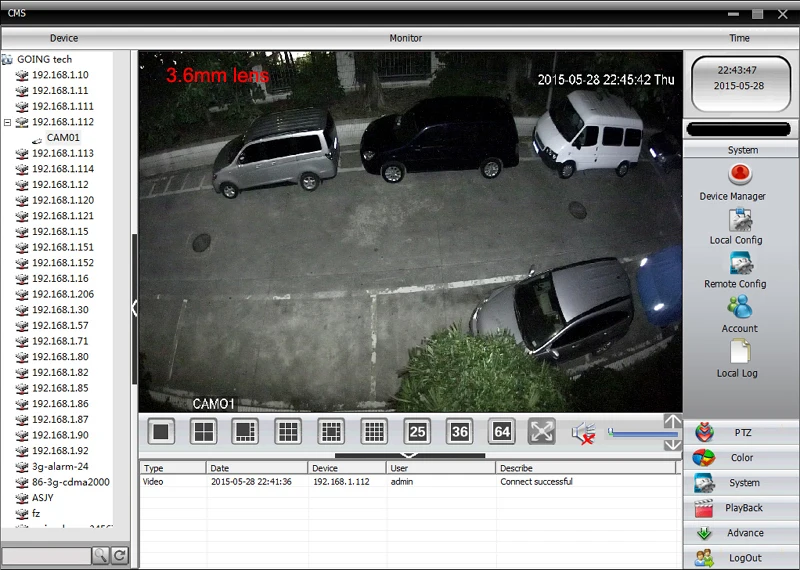The height and width of the screenshot is (570, 800).
Task: Select CAM01 in the device tree
Action: (x=62, y=138)
